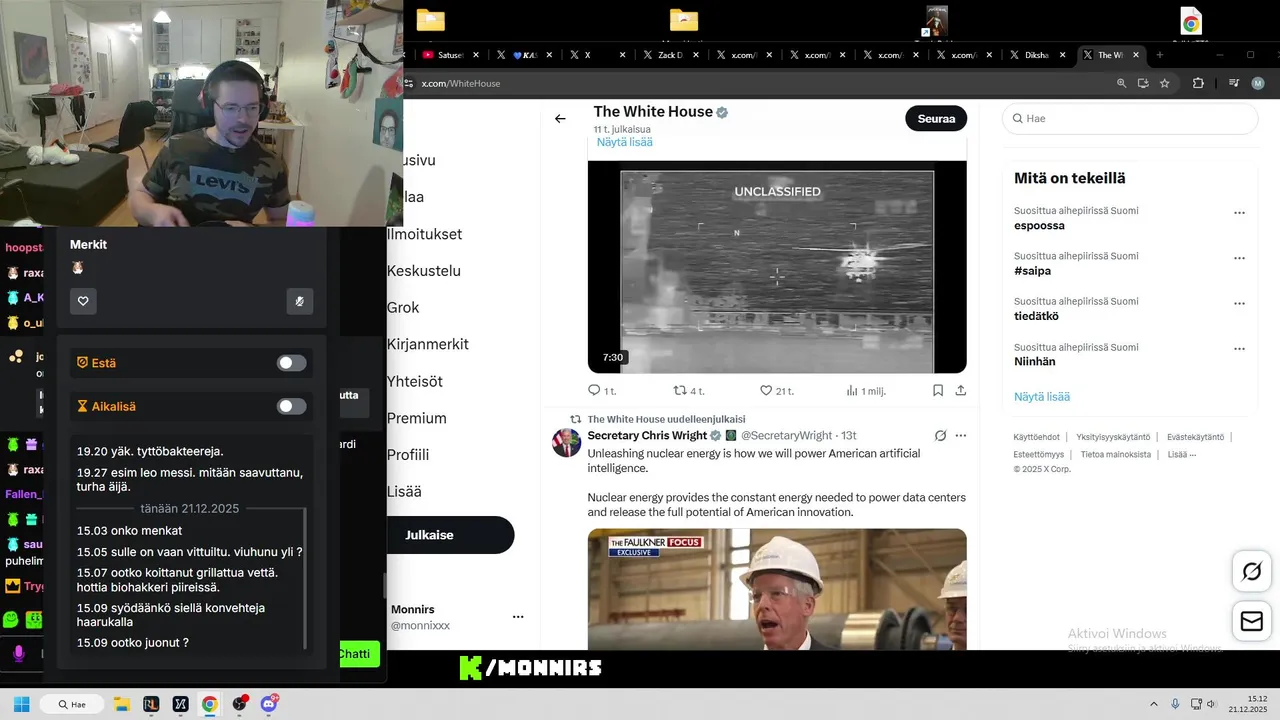The width and height of the screenshot is (1280, 720).
Task: Open File Explorer from taskbar
Action: tap(122, 704)
